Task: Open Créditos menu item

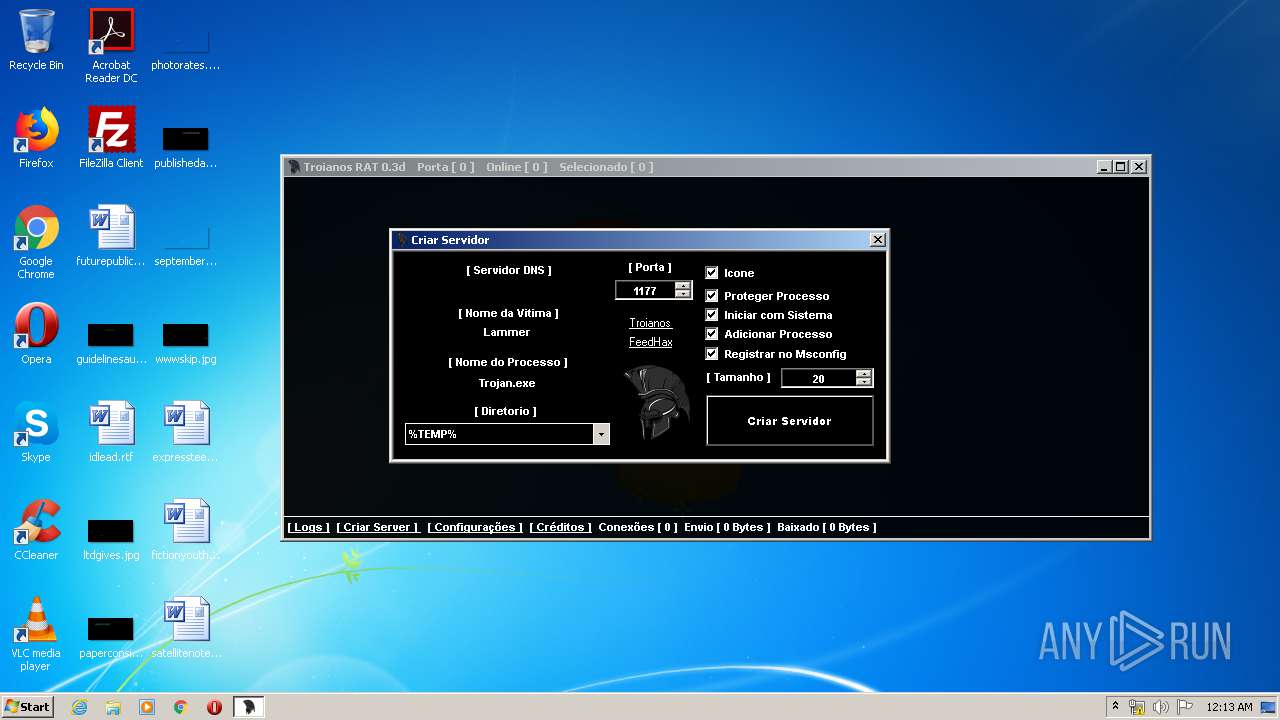Action: 560,527
